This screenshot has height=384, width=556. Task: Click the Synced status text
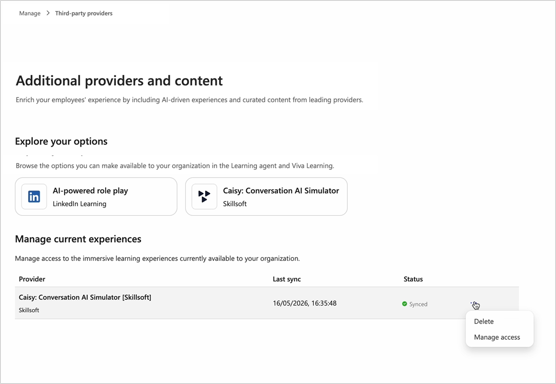[x=418, y=304]
